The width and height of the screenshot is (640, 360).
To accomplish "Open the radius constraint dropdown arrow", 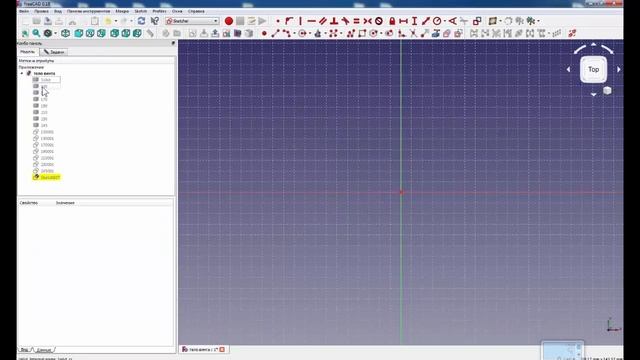I will (444, 21).
